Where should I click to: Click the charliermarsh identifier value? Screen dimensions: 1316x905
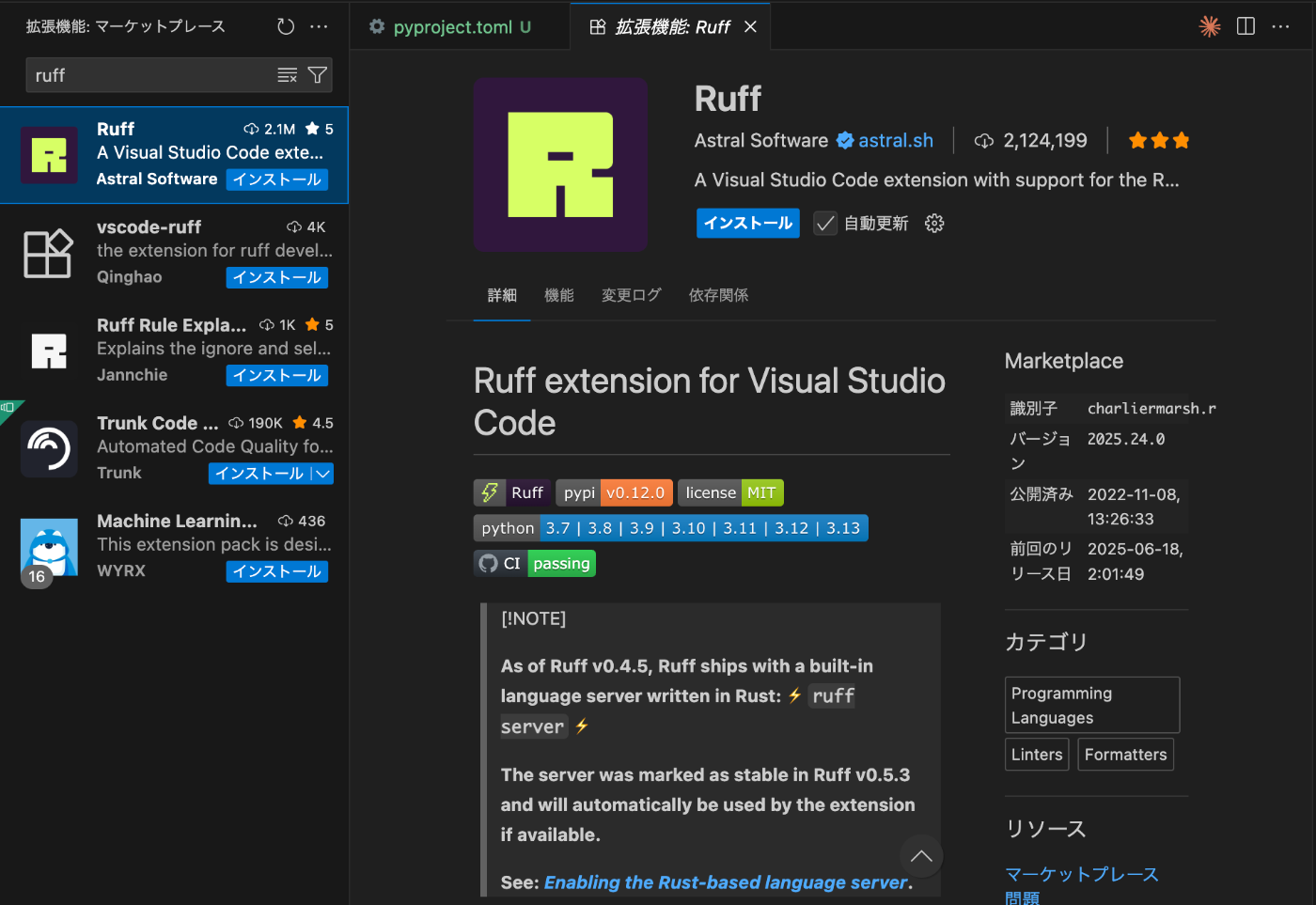(x=1151, y=408)
